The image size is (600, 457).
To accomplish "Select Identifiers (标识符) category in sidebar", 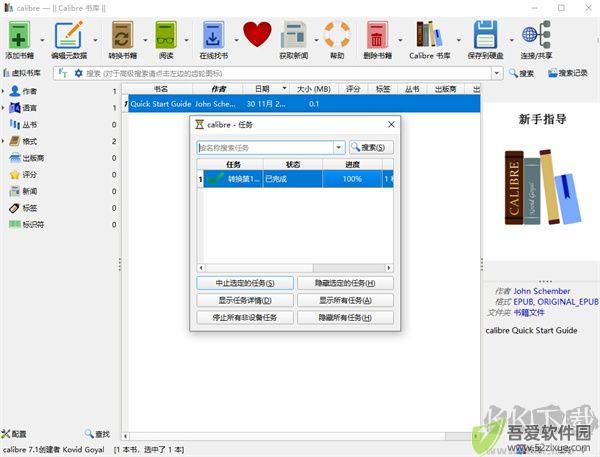I will [33, 225].
